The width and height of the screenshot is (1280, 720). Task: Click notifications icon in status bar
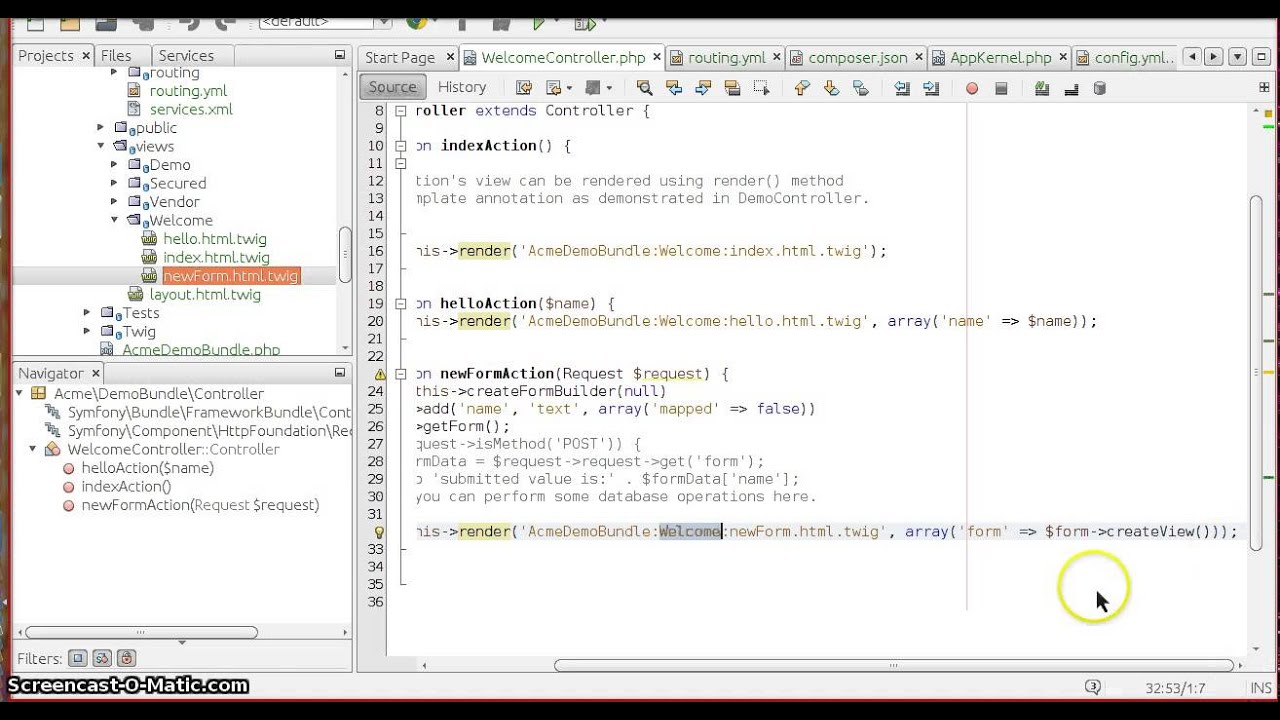coord(1093,687)
